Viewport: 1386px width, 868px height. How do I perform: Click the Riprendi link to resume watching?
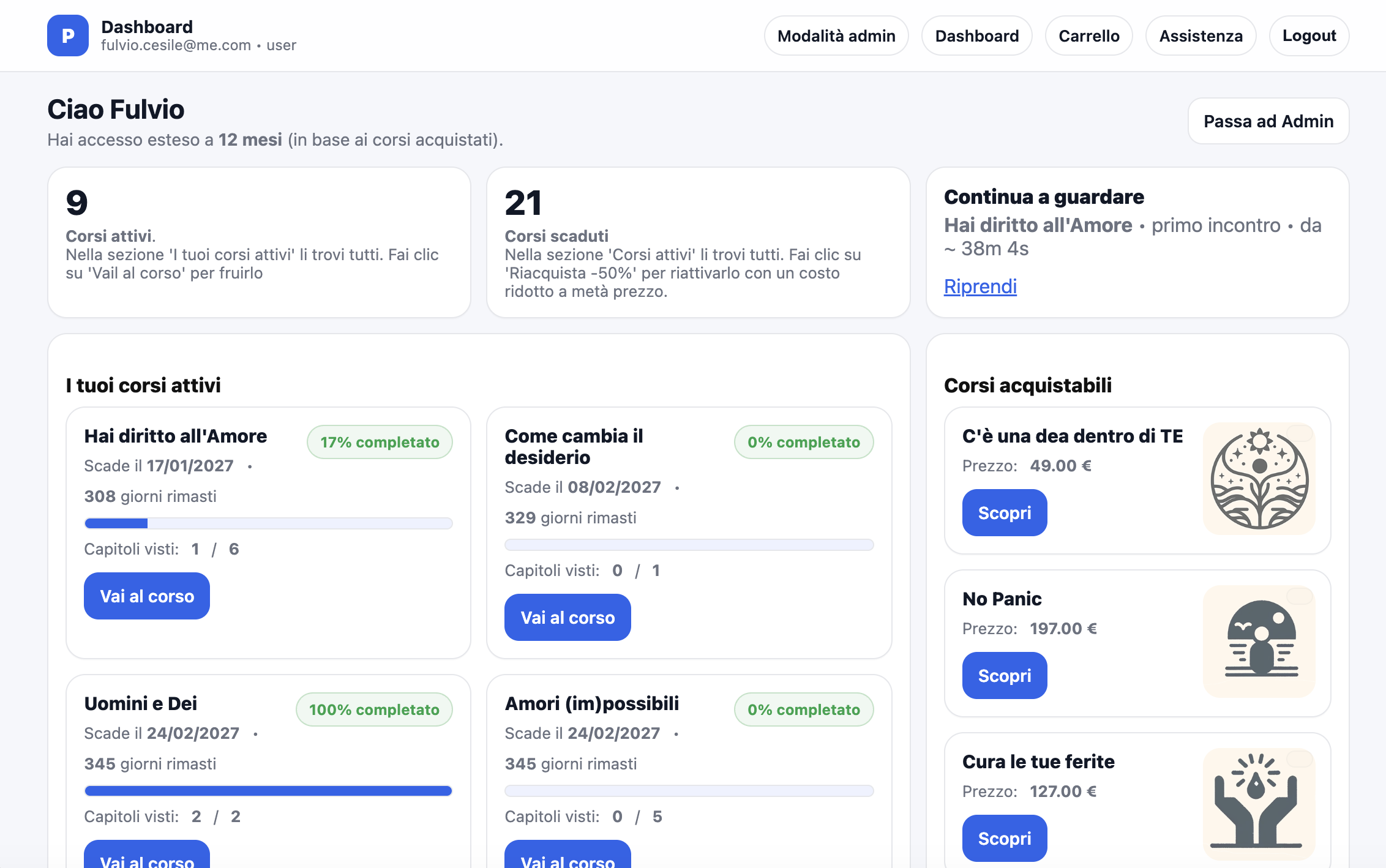(x=980, y=286)
